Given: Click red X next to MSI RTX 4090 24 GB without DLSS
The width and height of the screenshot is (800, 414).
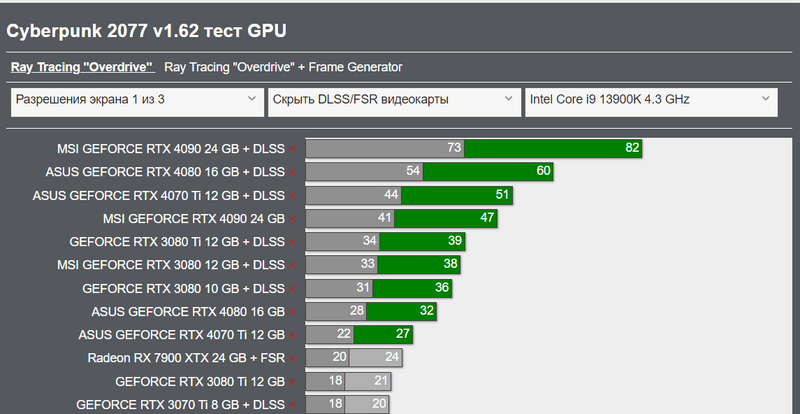Looking at the screenshot, I should click(x=293, y=219).
